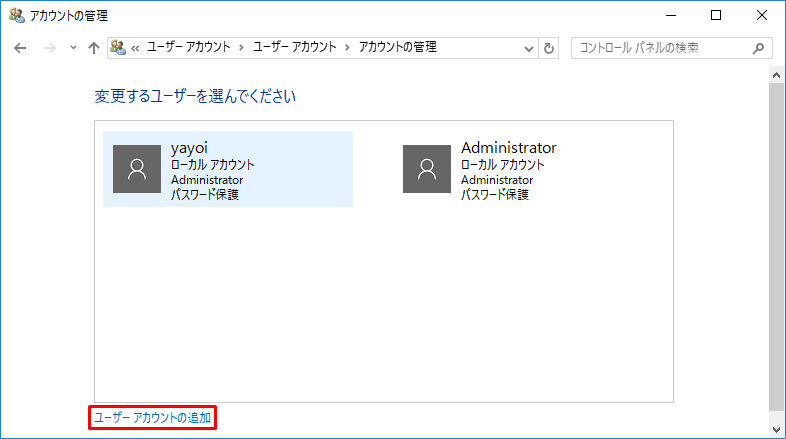Click the magnifier search icon

coord(758,48)
